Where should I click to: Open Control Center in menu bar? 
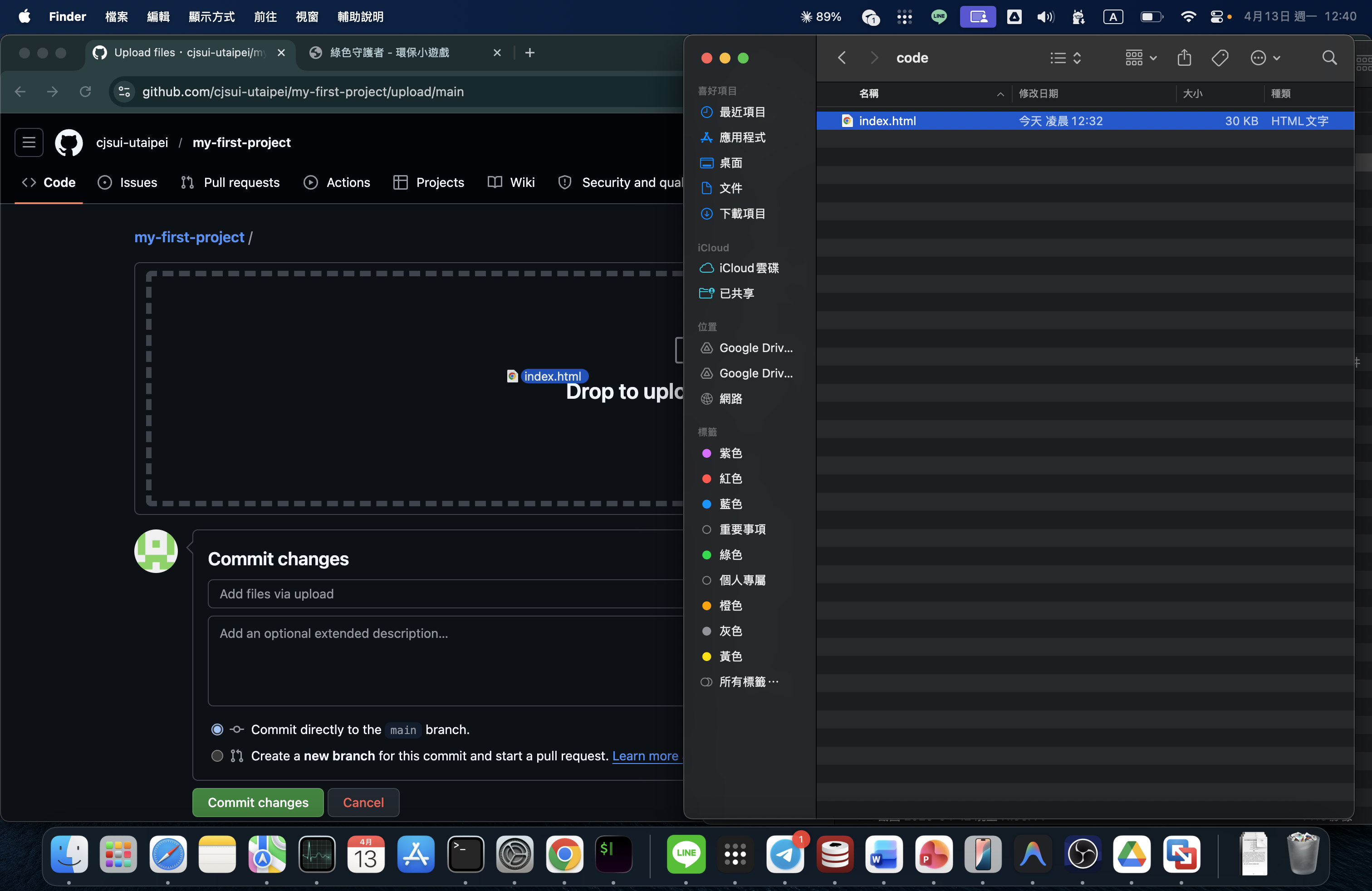[1216, 17]
